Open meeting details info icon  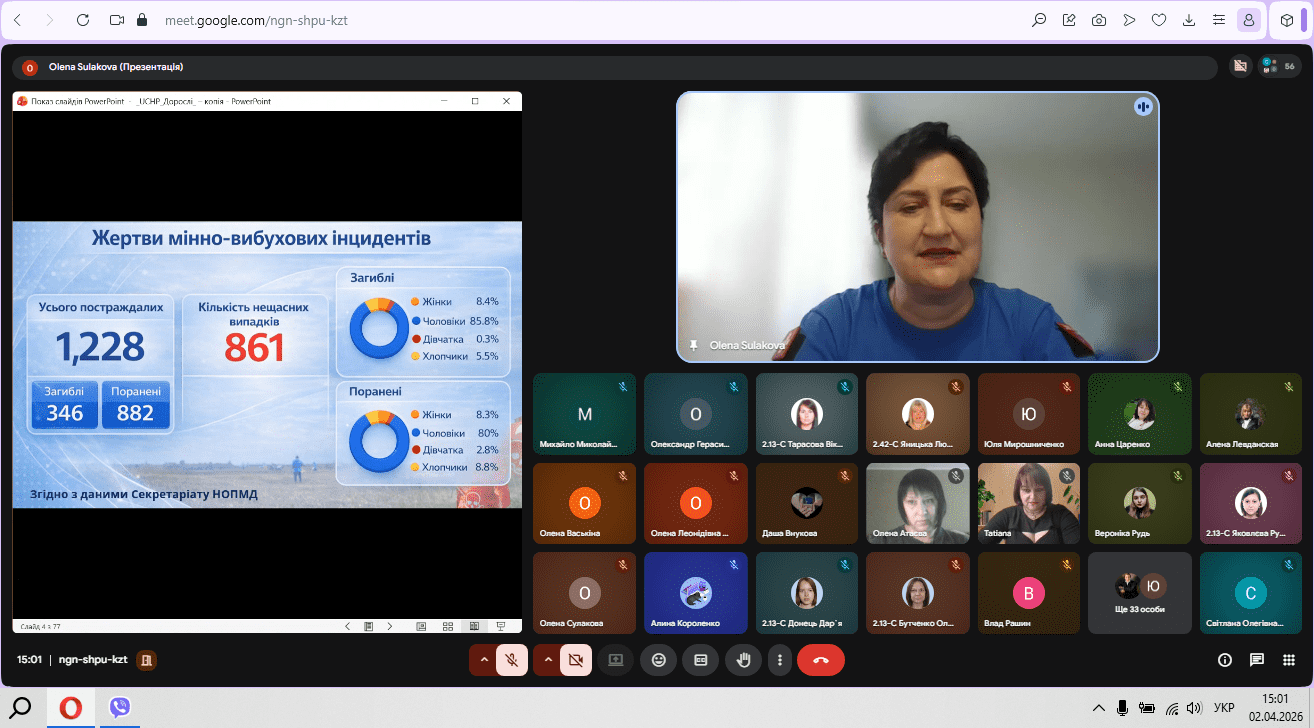(x=1224, y=660)
